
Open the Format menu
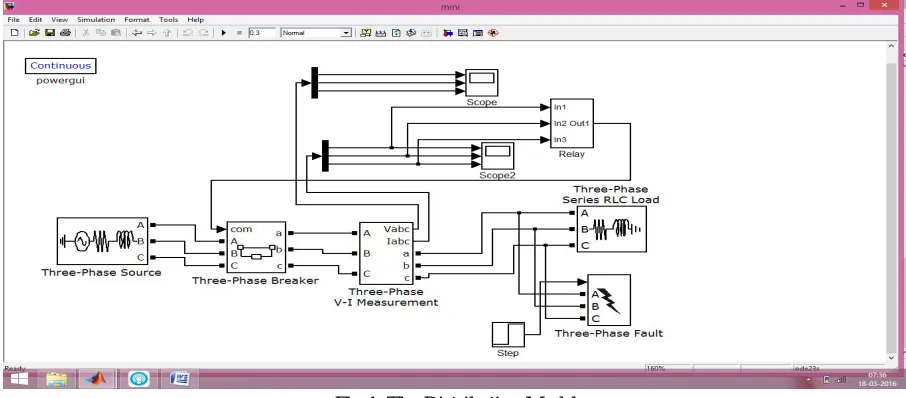coord(136,20)
